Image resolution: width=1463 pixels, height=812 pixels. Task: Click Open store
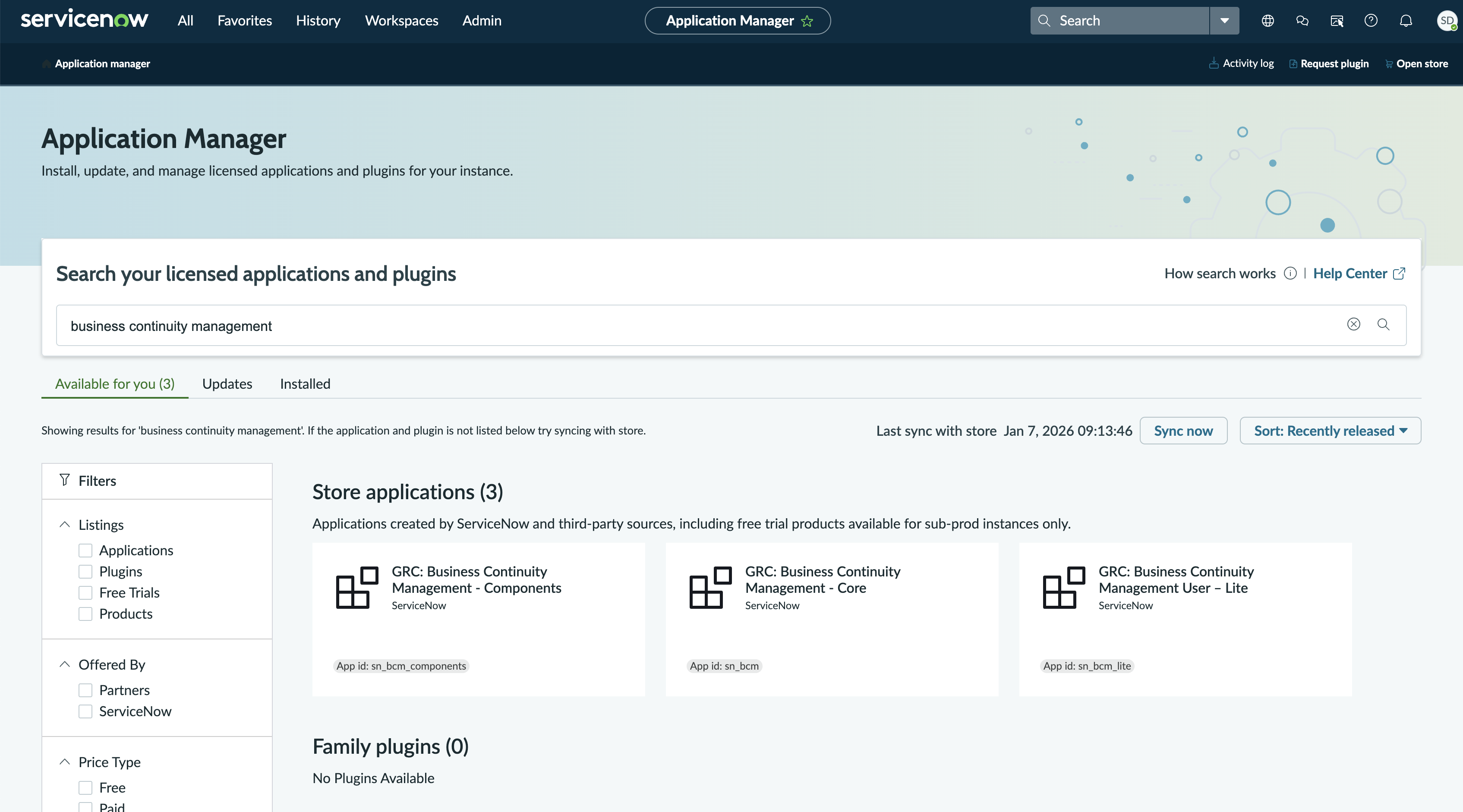click(1422, 63)
